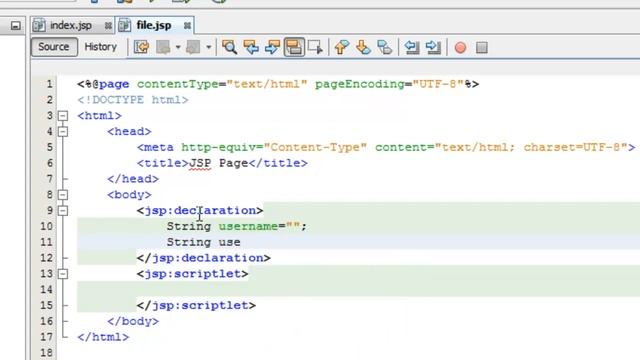Select the file.jsp tab
Viewport: 640px width, 360px height.
pos(153,25)
